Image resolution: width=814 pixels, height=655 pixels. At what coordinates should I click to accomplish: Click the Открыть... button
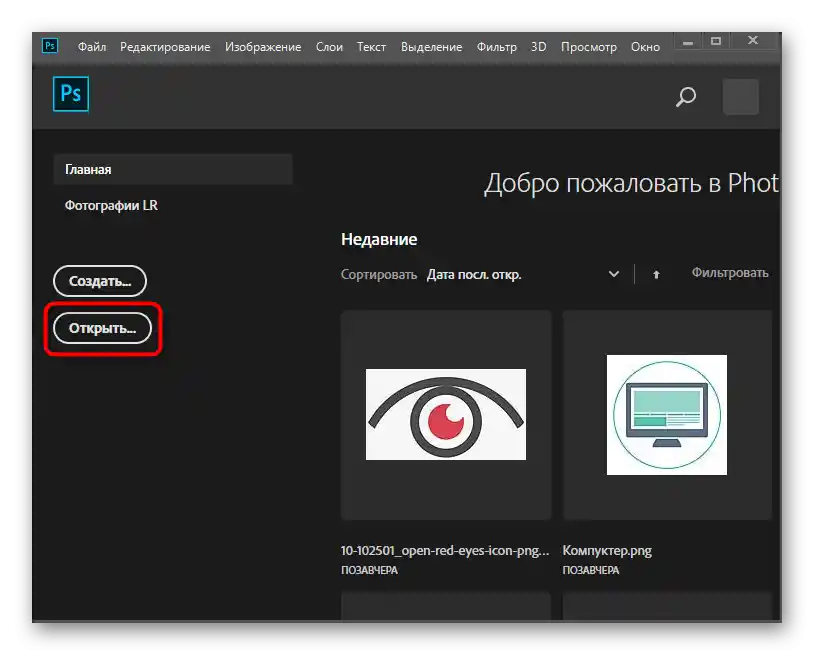point(102,328)
